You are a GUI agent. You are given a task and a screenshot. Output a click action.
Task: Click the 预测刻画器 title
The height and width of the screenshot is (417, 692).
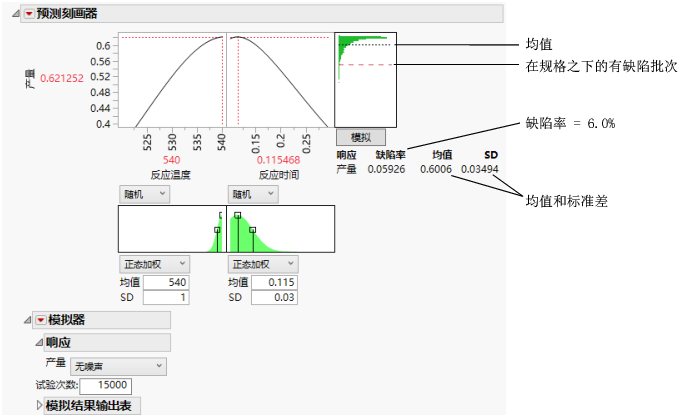(x=67, y=14)
